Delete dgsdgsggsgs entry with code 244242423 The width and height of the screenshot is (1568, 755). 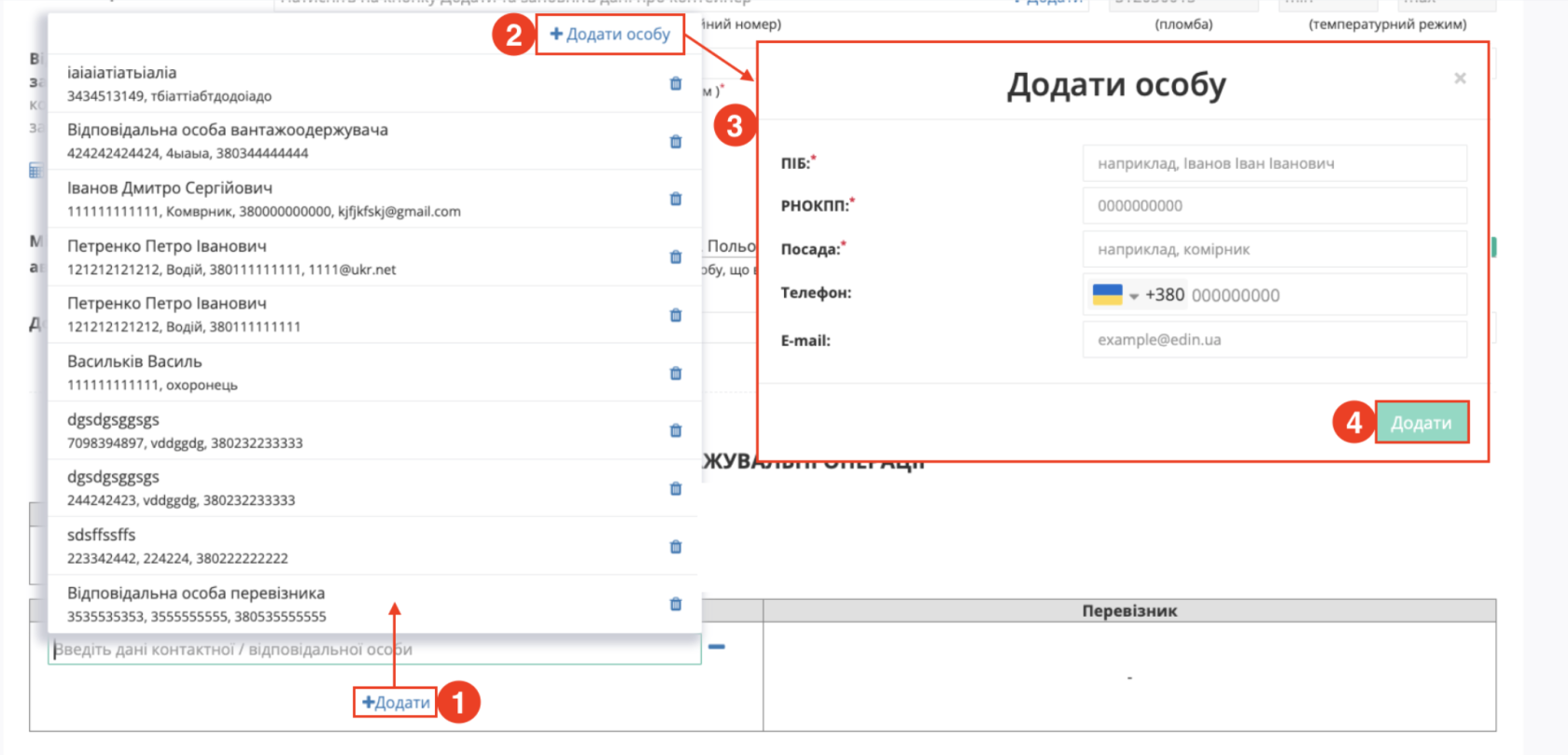pos(676,489)
